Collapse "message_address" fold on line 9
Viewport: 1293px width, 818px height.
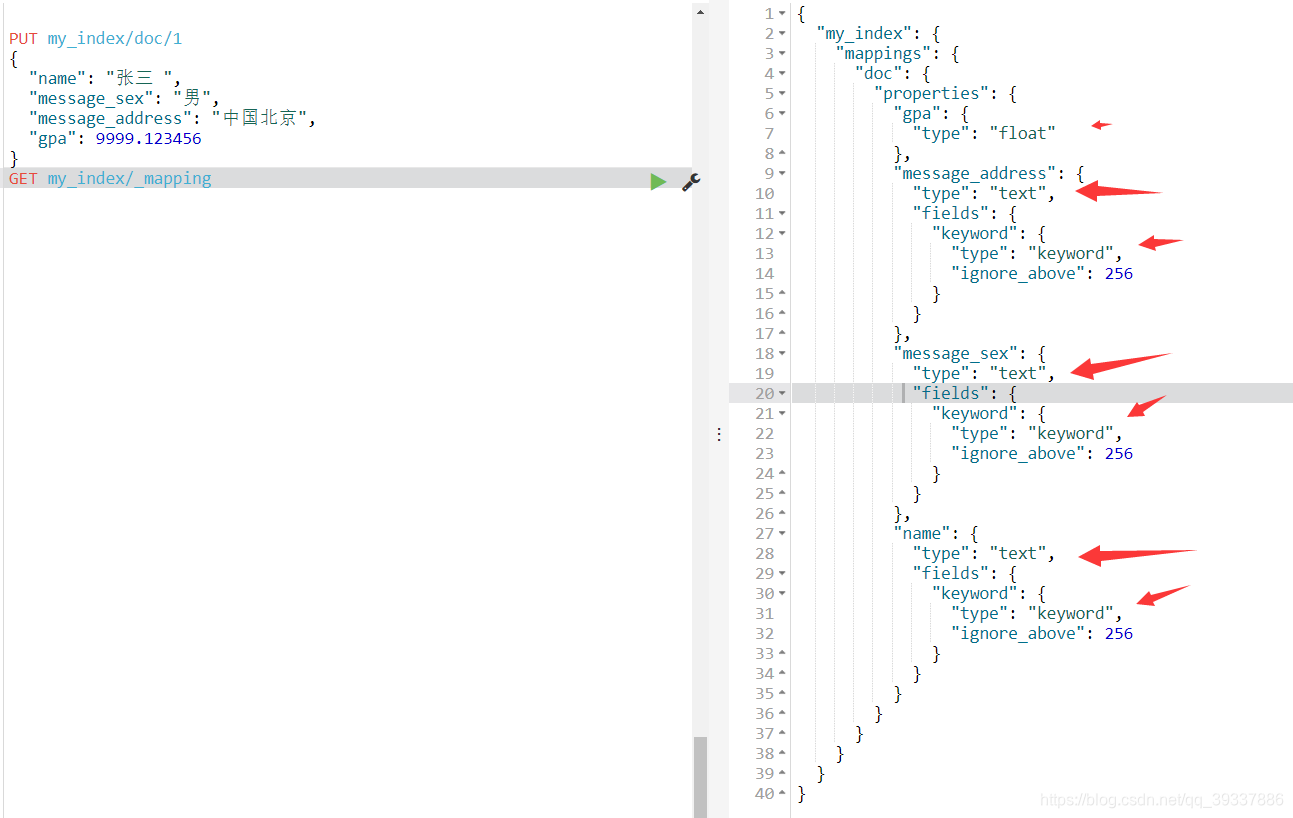pyautogui.click(x=782, y=174)
